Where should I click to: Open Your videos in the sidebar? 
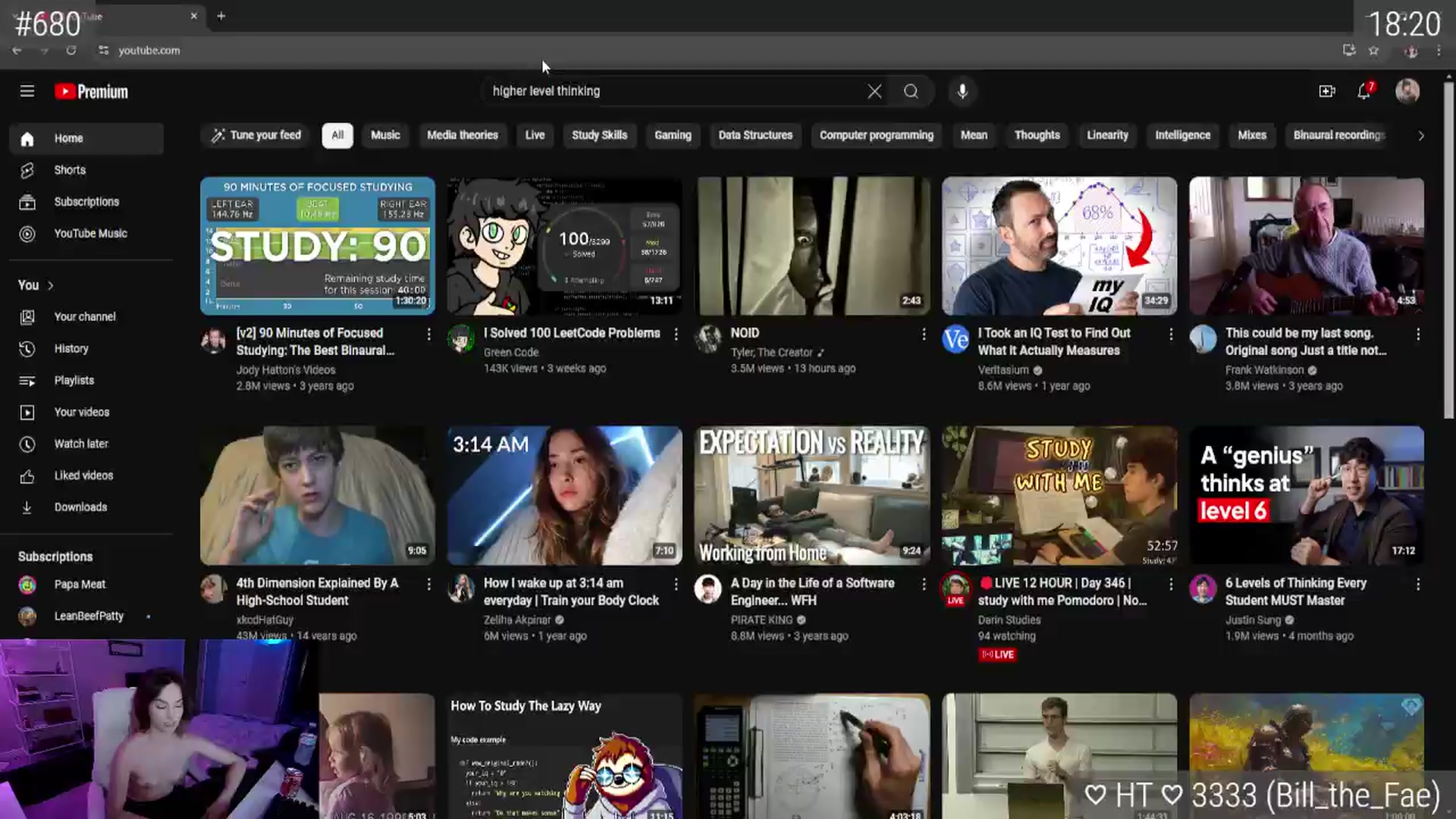[86, 413]
